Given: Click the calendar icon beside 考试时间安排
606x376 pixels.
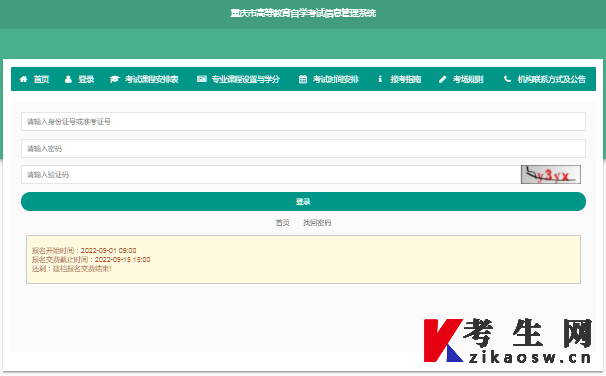Looking at the screenshot, I should point(303,79).
